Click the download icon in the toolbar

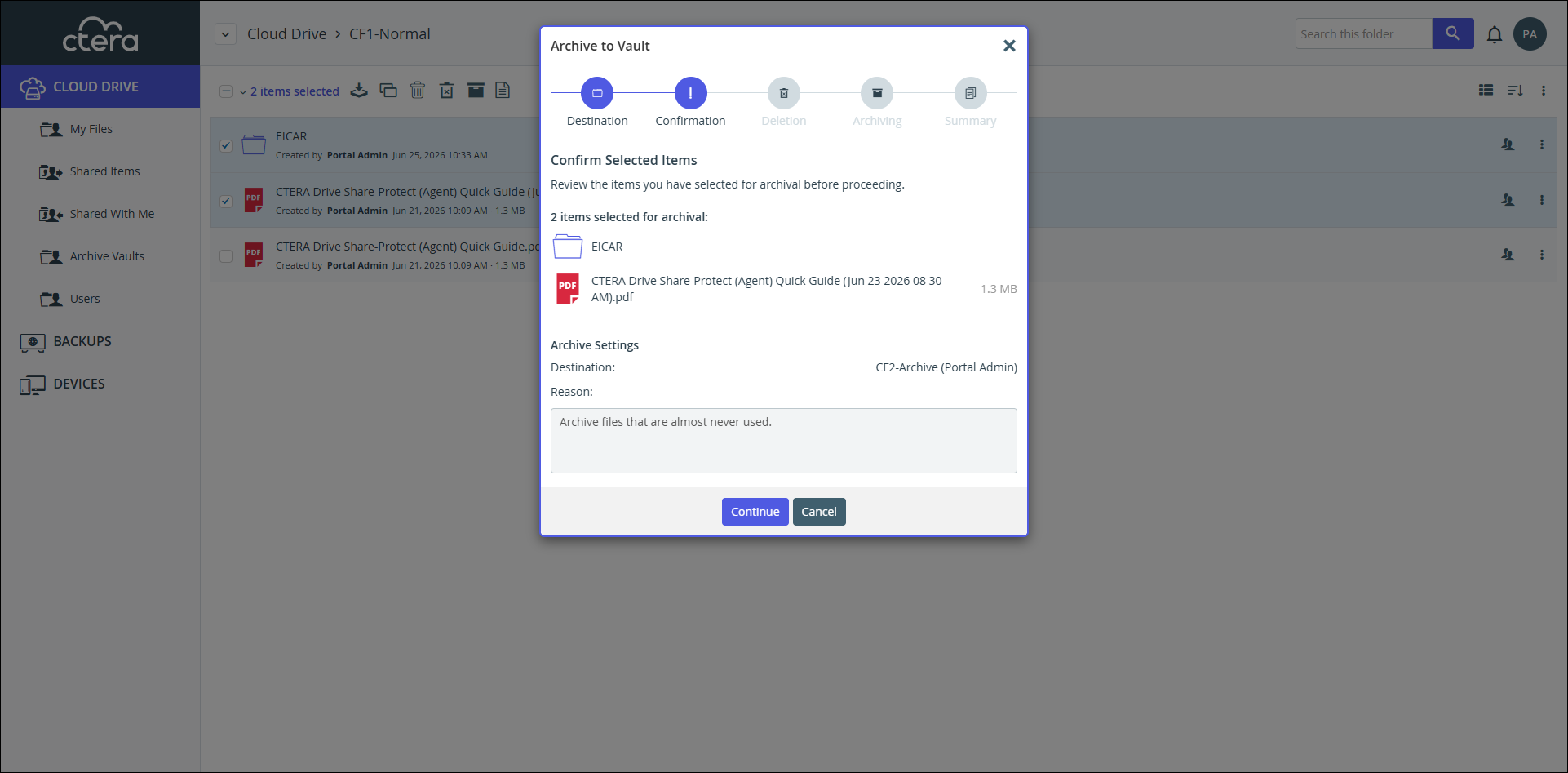pyautogui.click(x=359, y=91)
